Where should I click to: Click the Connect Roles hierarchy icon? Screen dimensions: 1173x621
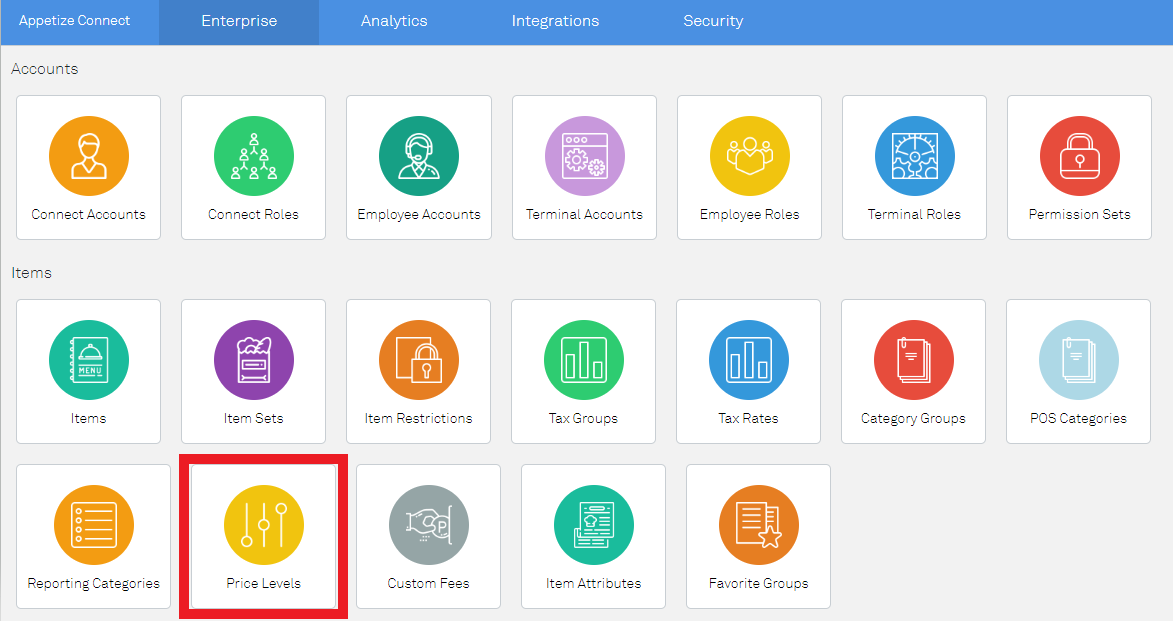pos(253,156)
